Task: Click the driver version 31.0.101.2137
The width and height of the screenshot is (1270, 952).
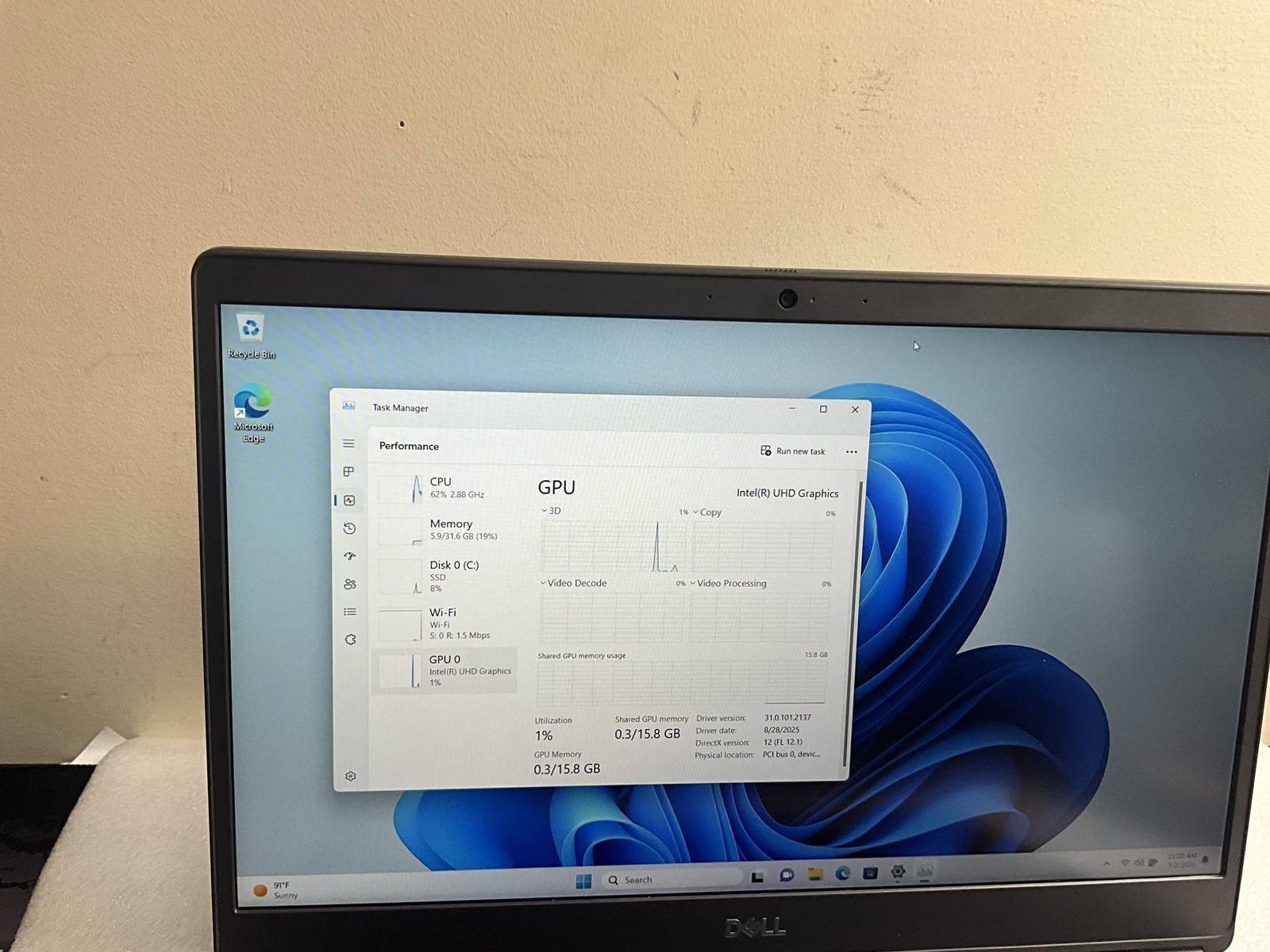Action: point(787,718)
